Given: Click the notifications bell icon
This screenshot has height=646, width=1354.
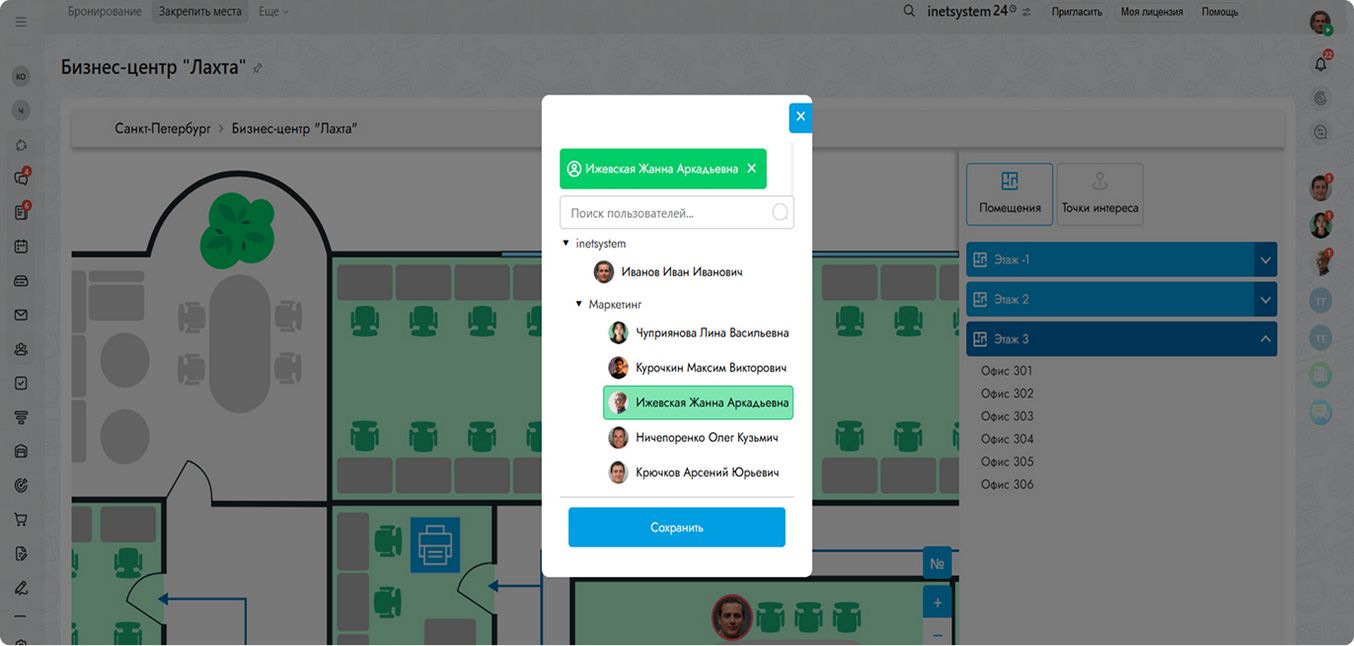Looking at the screenshot, I should pos(1321,64).
